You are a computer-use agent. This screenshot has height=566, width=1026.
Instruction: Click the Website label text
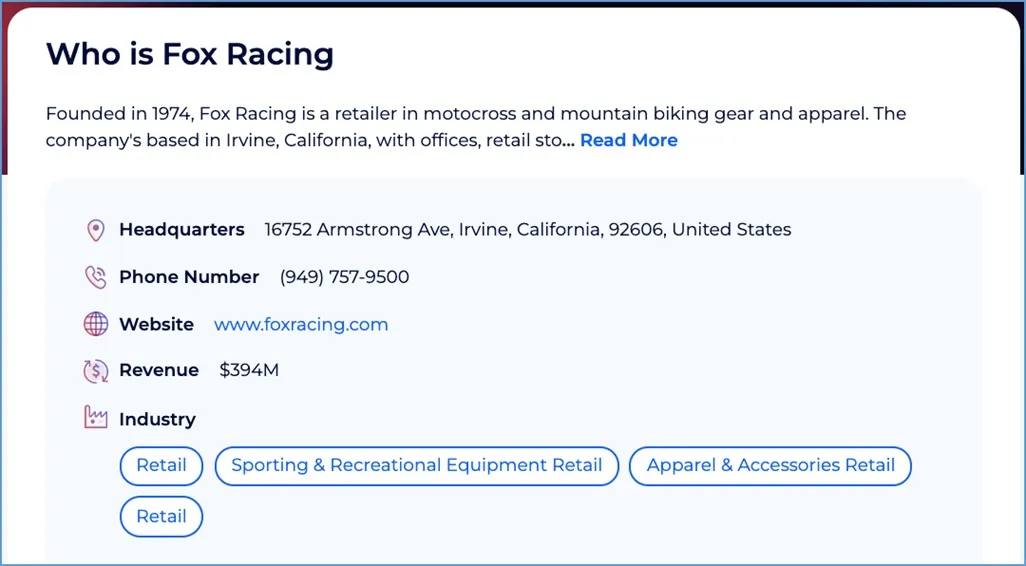point(156,325)
